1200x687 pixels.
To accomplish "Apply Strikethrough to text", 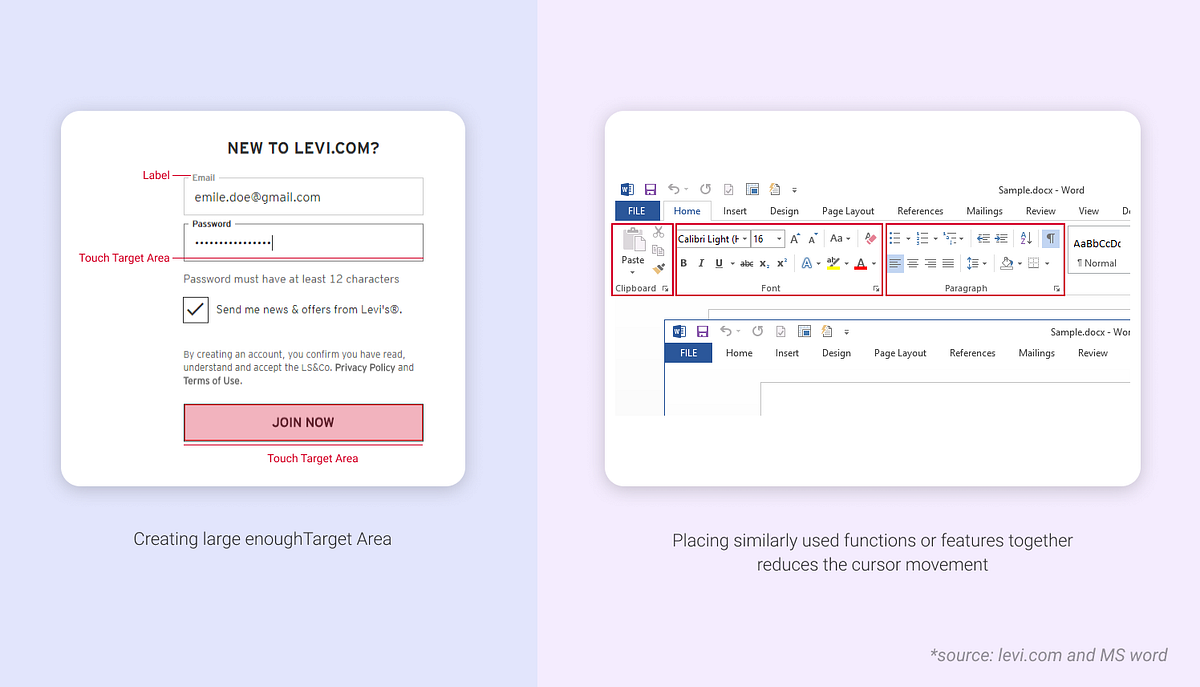I will point(745,262).
